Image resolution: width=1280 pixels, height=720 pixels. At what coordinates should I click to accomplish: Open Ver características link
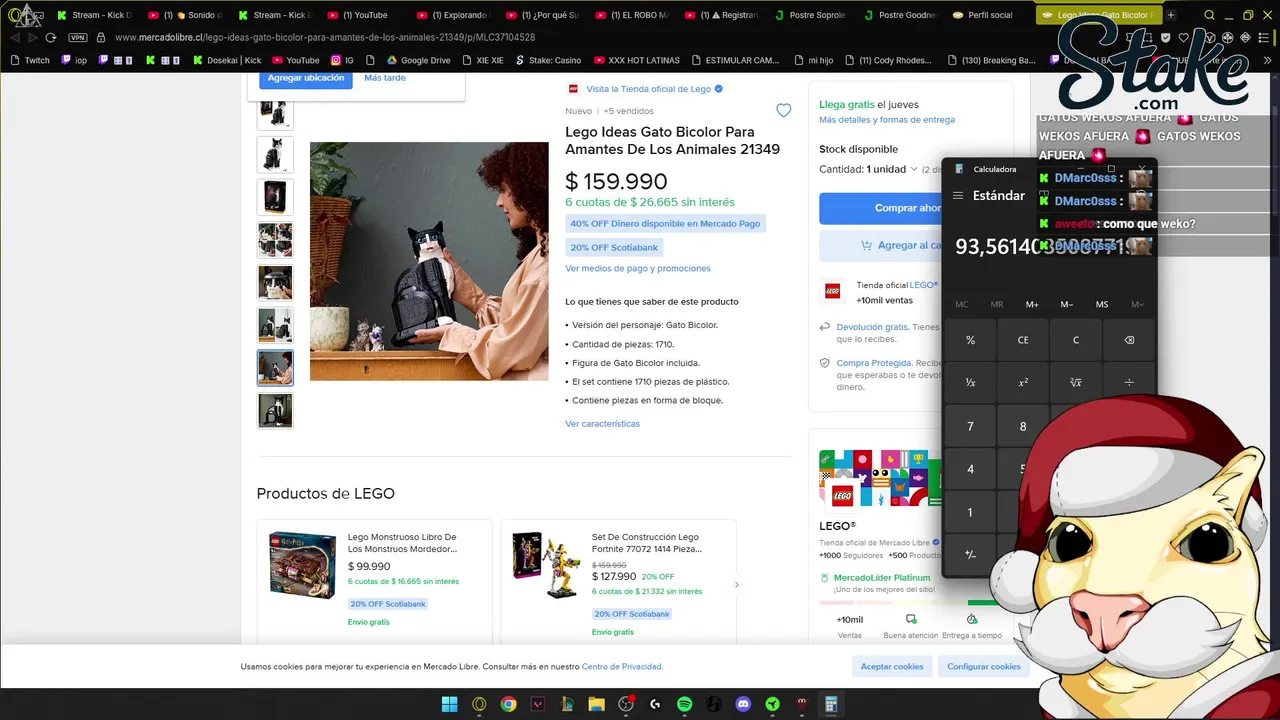pos(602,424)
